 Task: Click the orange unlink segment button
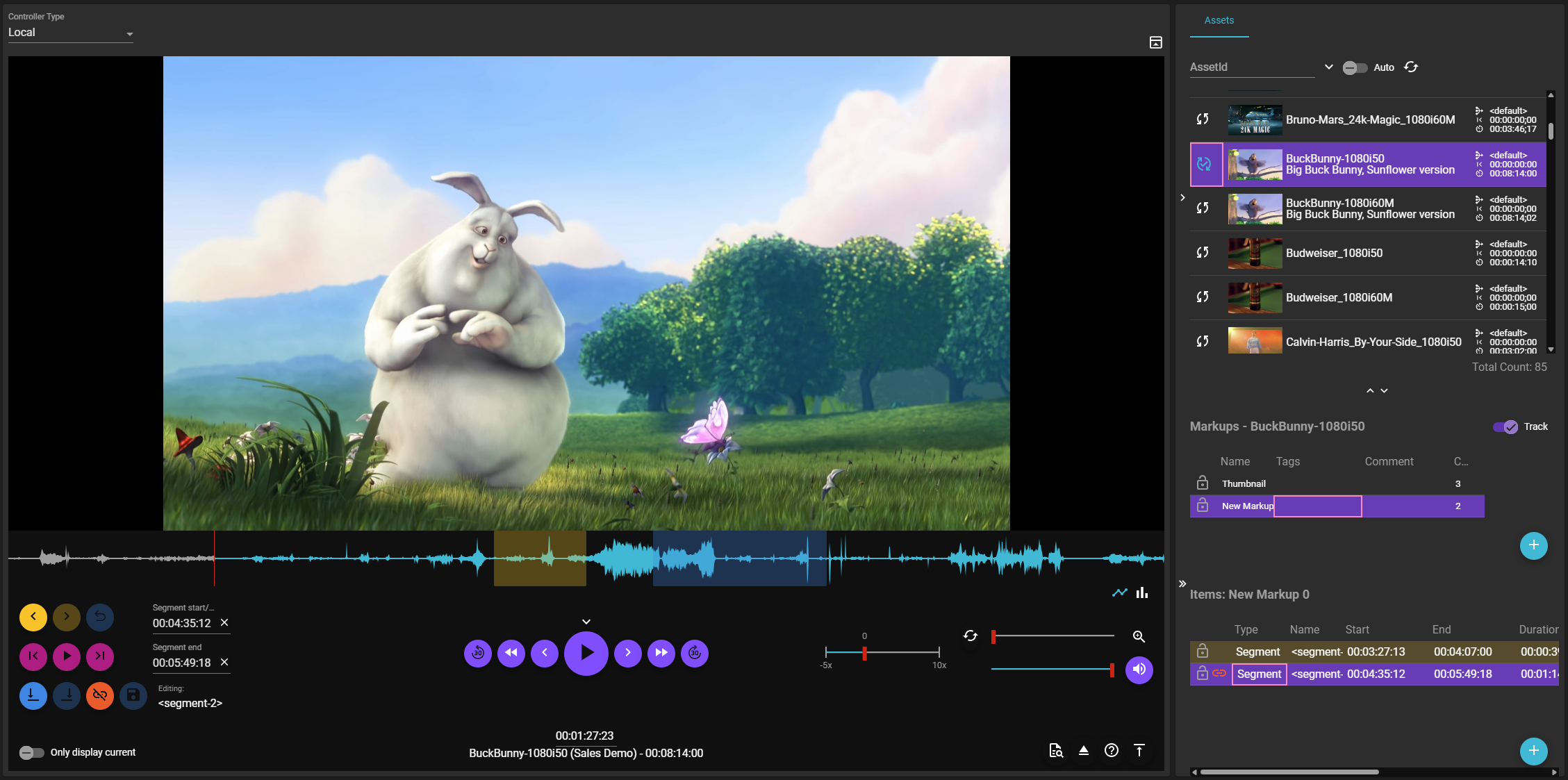[x=100, y=695]
